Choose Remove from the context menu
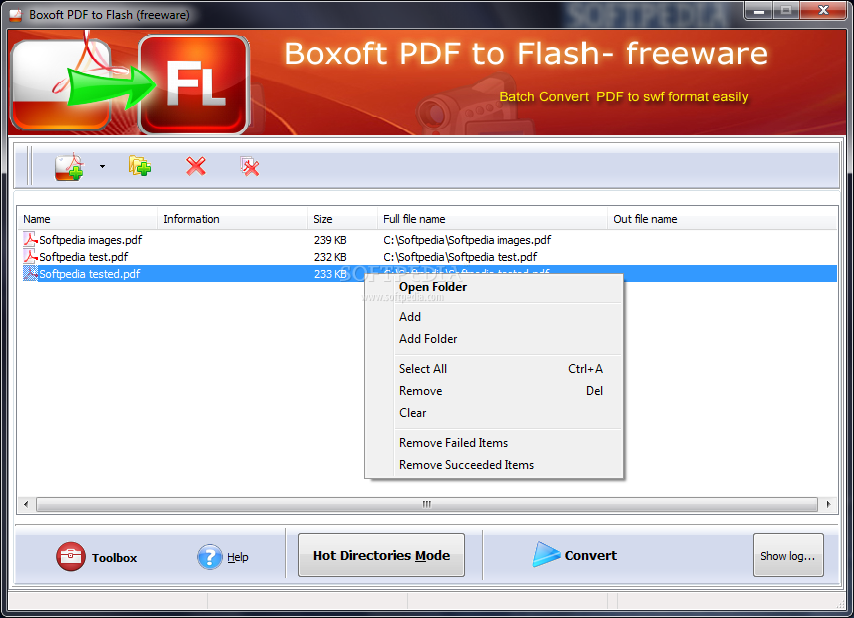 click(x=493, y=391)
